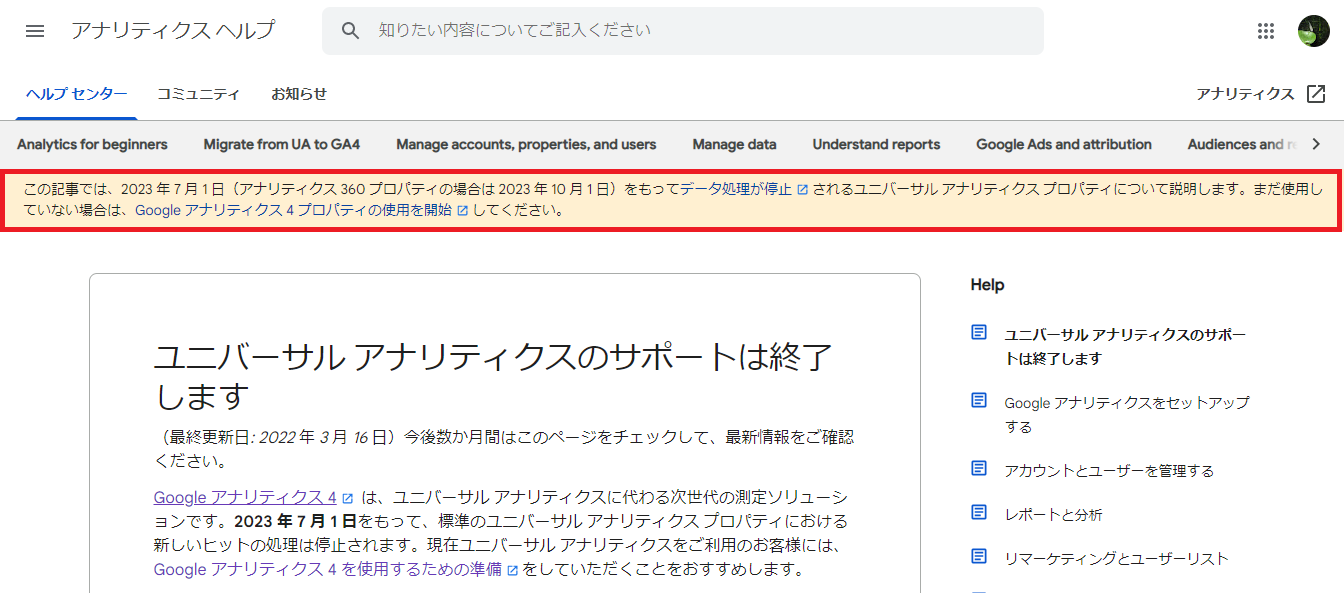This screenshot has width=1344, height=608.
Task: Click the アナリティクス external link icon
Action: (1316, 94)
